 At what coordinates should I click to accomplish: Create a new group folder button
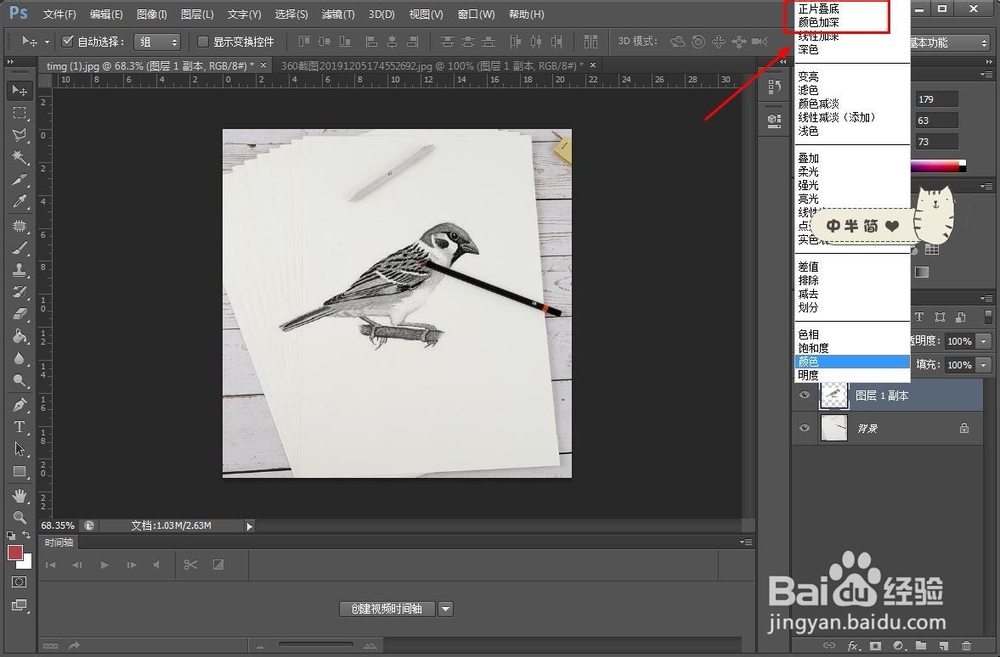(x=920, y=646)
